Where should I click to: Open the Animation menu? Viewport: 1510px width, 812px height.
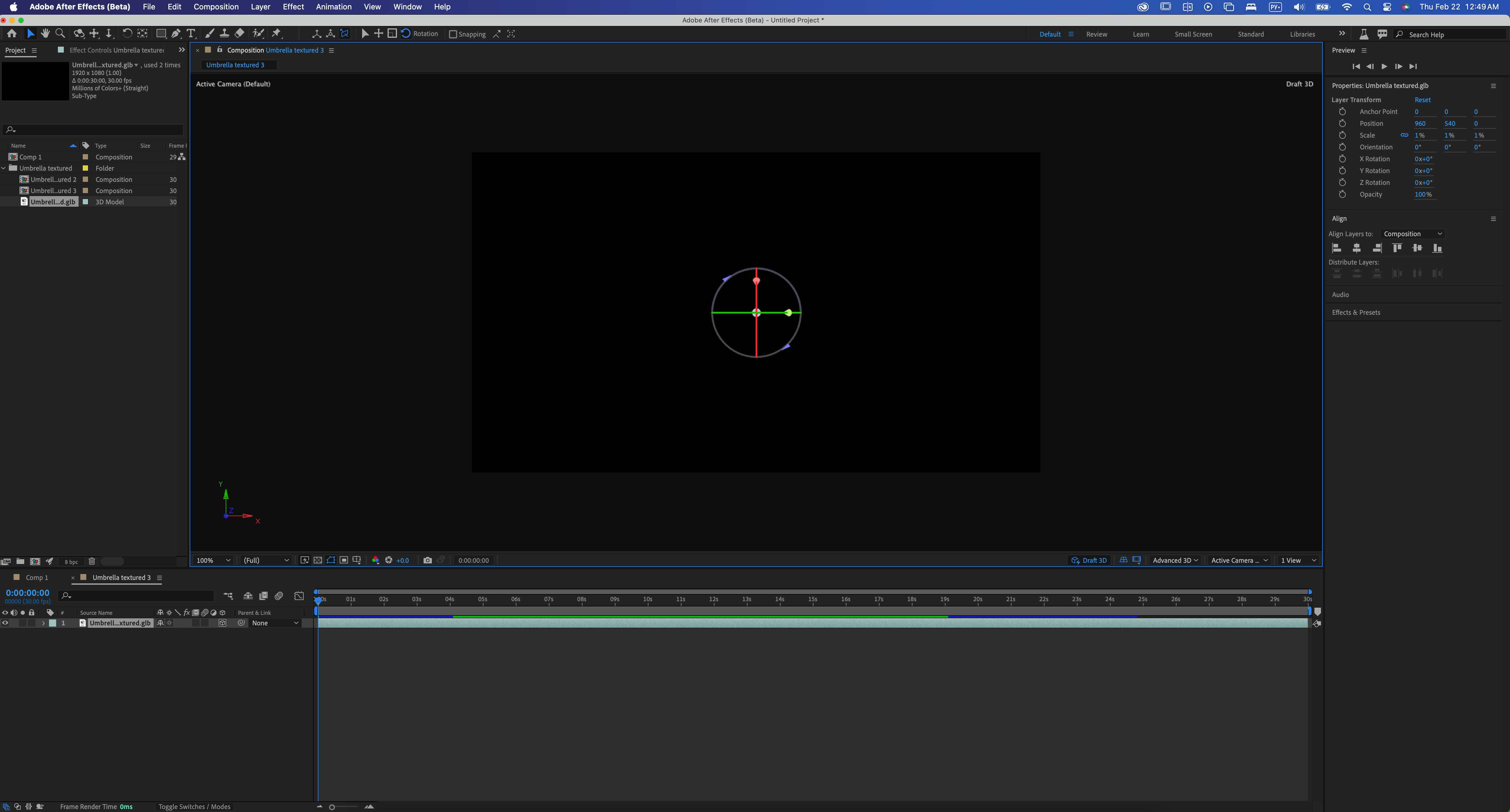(333, 7)
